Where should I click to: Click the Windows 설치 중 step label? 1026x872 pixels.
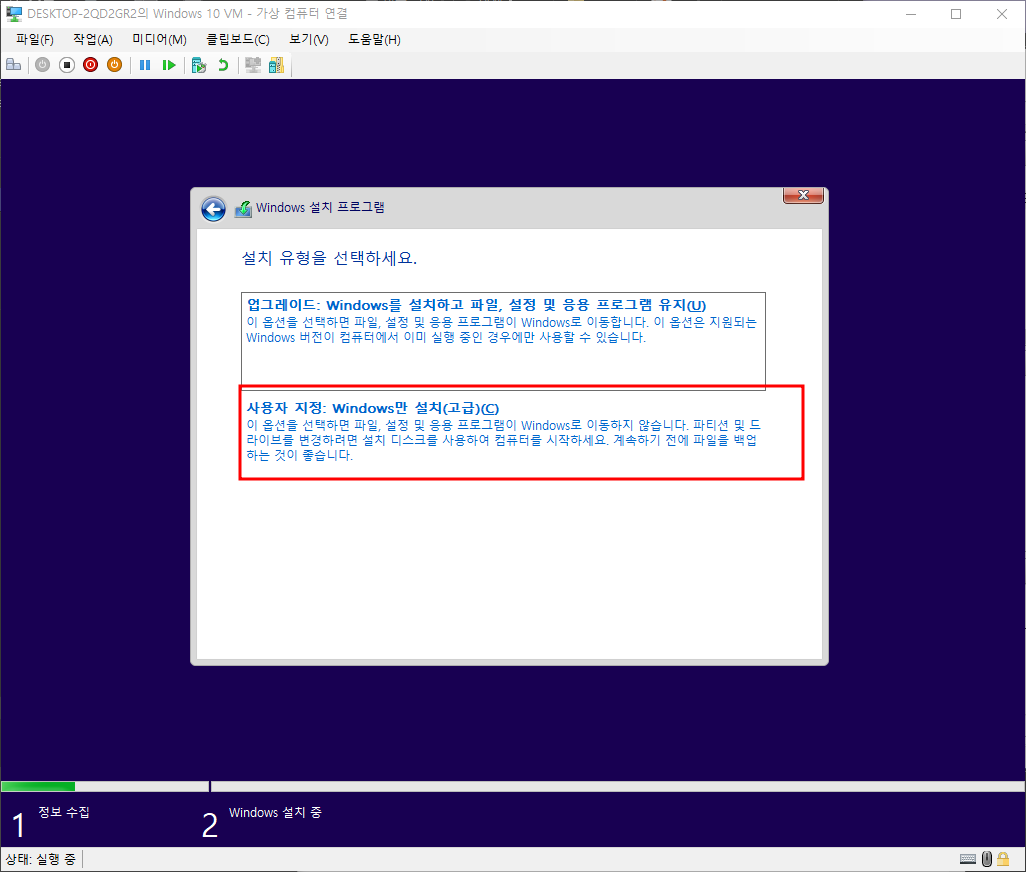coord(275,812)
